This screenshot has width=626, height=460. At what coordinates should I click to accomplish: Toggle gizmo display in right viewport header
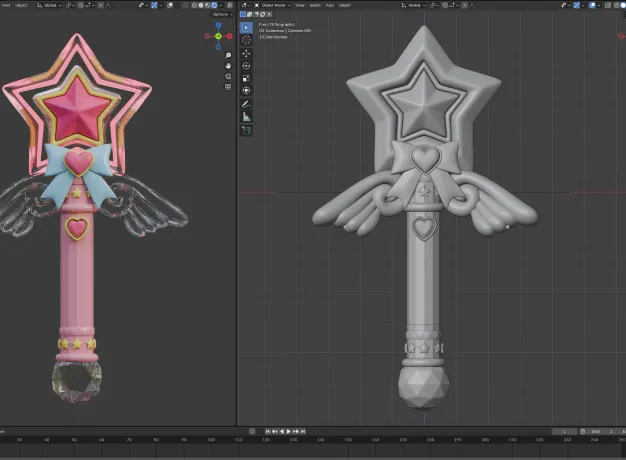(576, 5)
